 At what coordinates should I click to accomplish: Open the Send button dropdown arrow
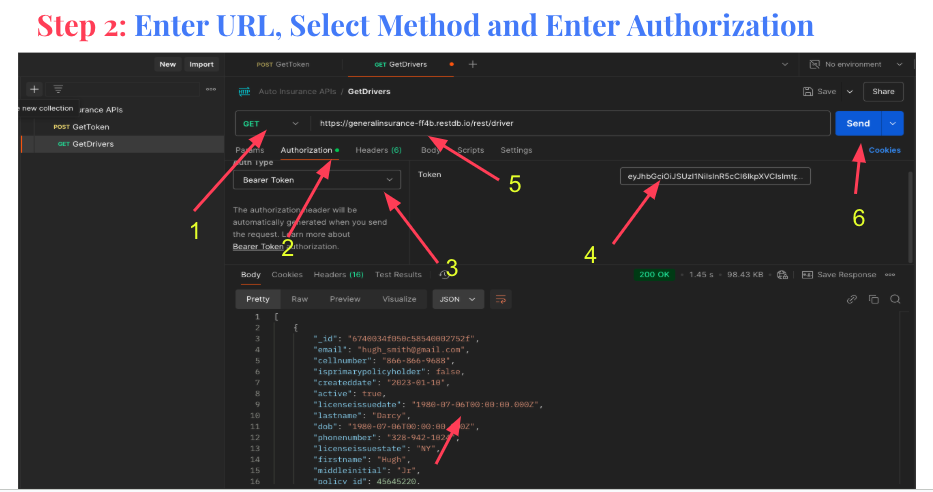893,124
